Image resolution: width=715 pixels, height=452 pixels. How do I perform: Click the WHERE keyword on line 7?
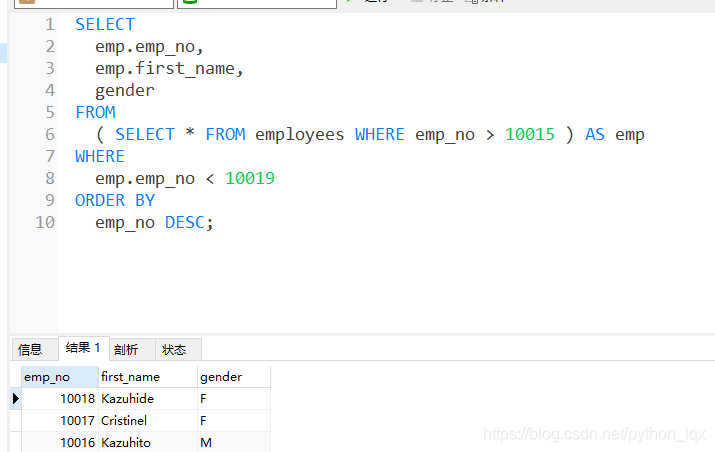(x=100, y=156)
